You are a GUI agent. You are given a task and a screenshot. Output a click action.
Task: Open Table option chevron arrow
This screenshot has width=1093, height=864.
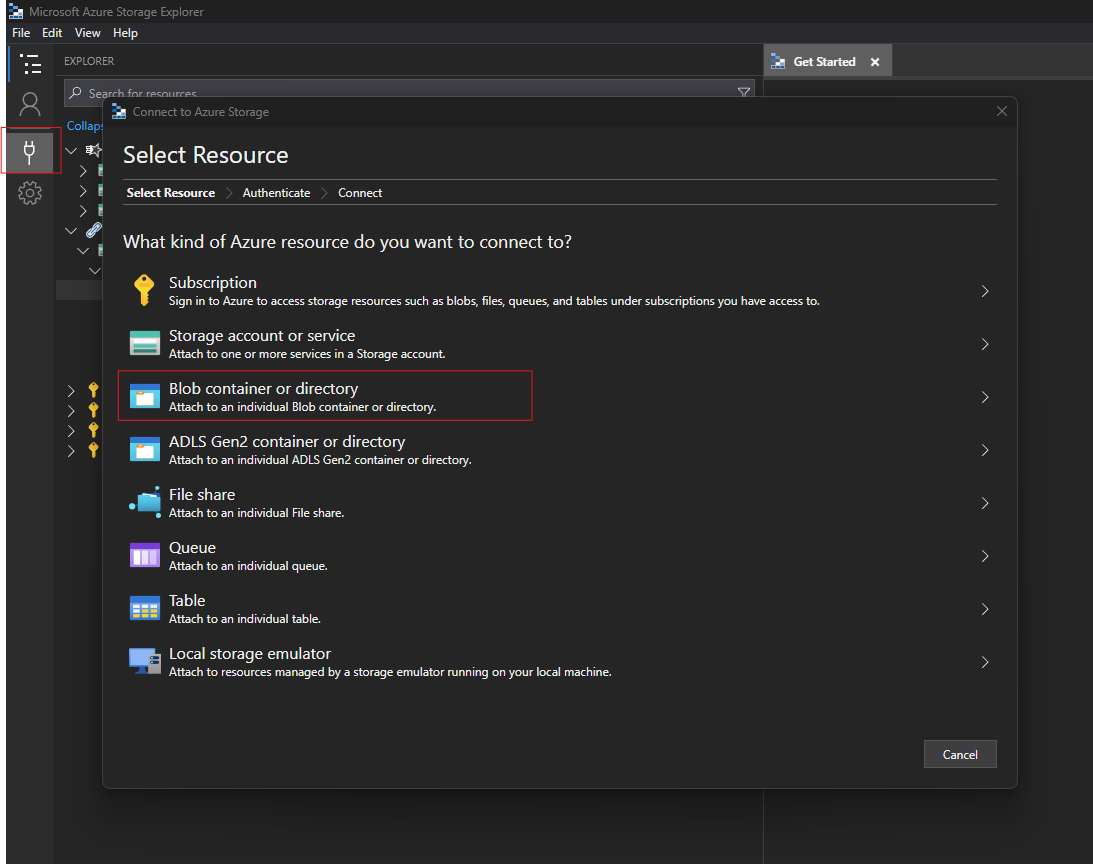click(985, 609)
